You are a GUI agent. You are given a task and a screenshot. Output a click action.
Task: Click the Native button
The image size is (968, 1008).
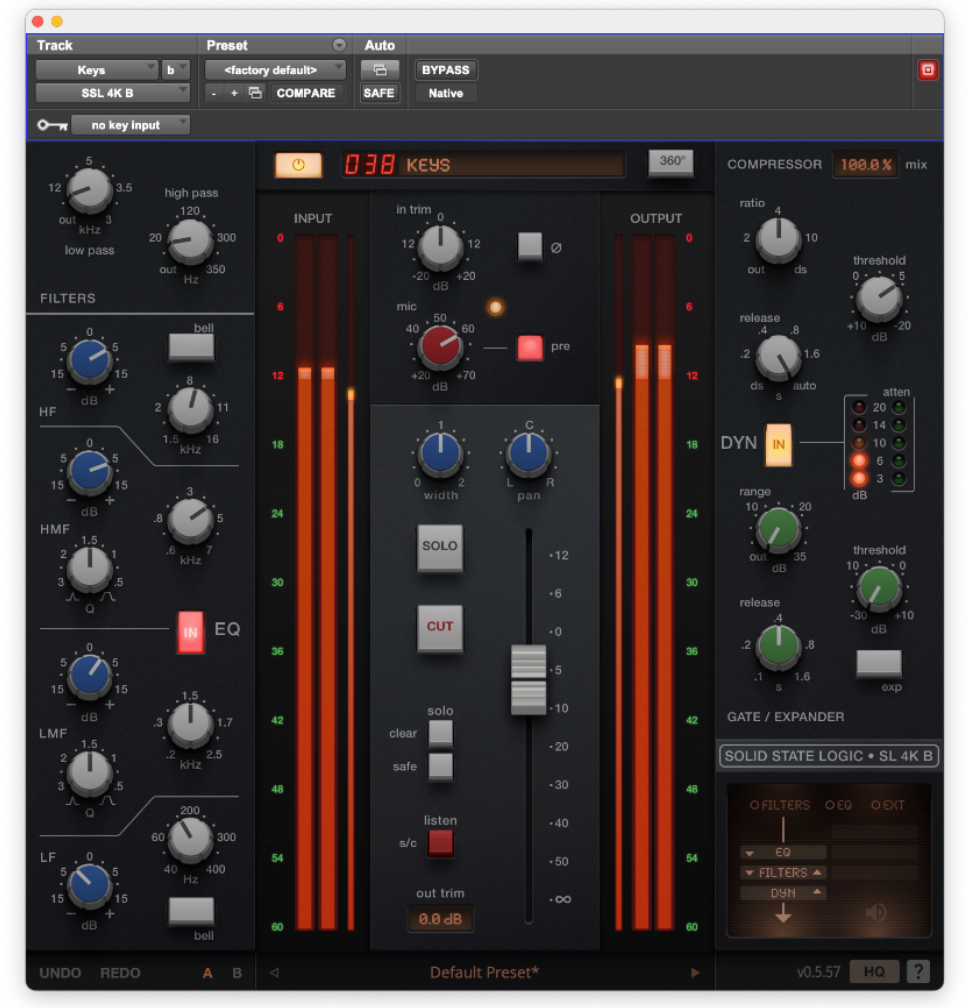pyautogui.click(x=446, y=93)
